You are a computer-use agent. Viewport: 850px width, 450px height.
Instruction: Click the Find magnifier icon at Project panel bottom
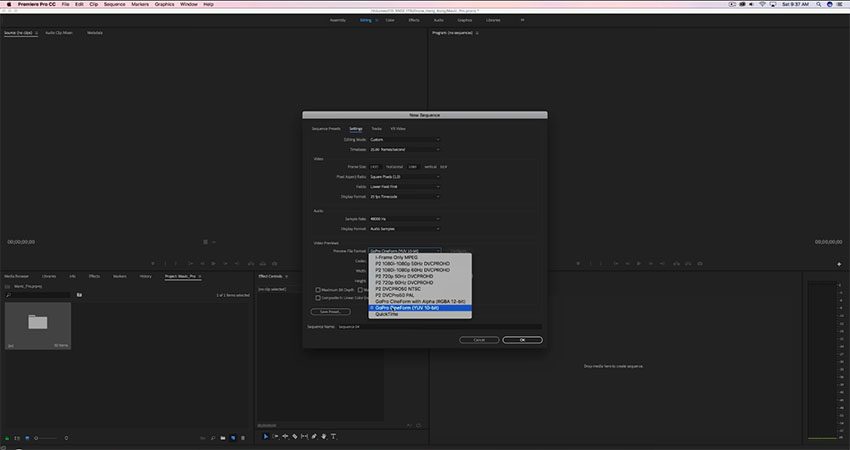(x=213, y=438)
